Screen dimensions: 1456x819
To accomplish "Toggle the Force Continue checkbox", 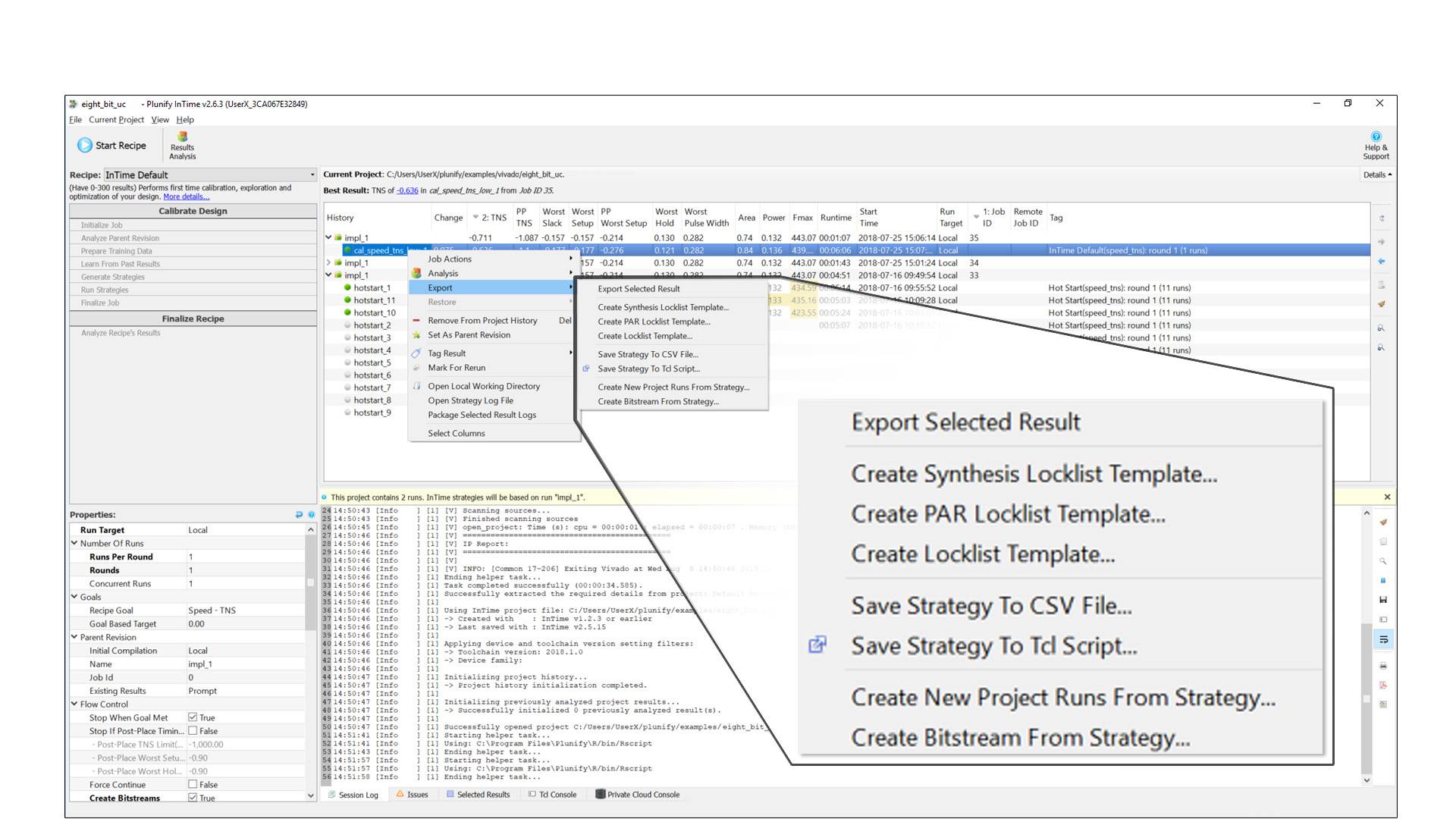I will click(193, 785).
